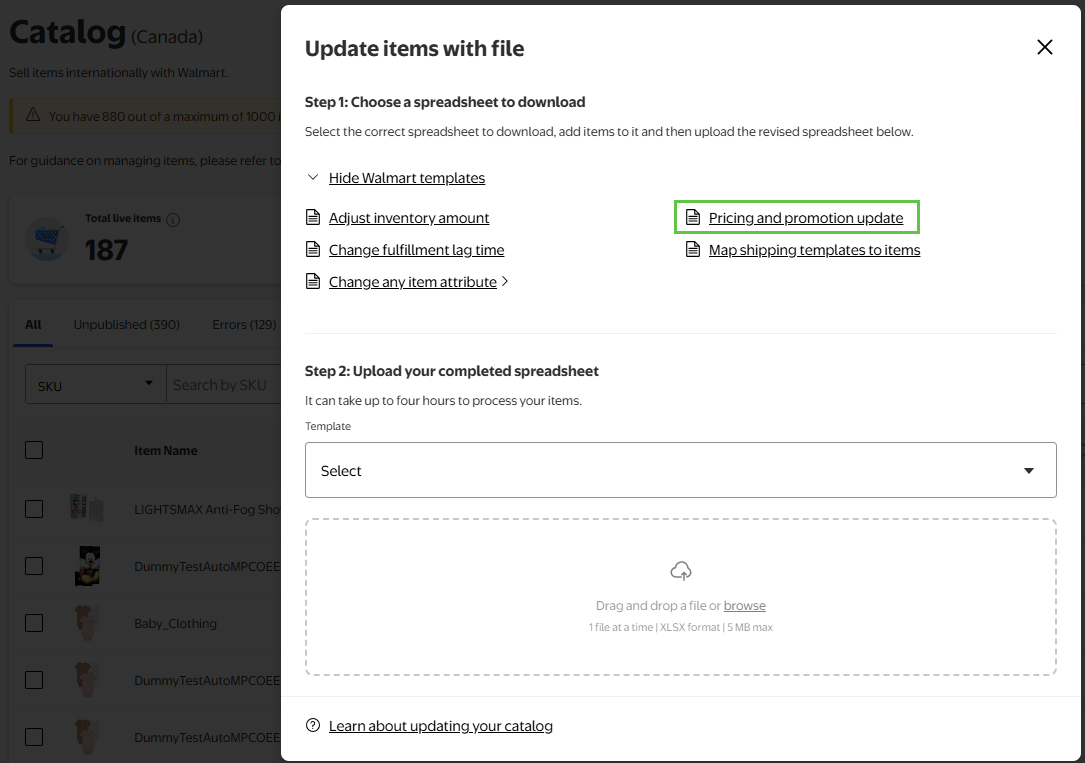Switch to the Unpublished (390) tab
1085x763 pixels.
click(x=126, y=325)
